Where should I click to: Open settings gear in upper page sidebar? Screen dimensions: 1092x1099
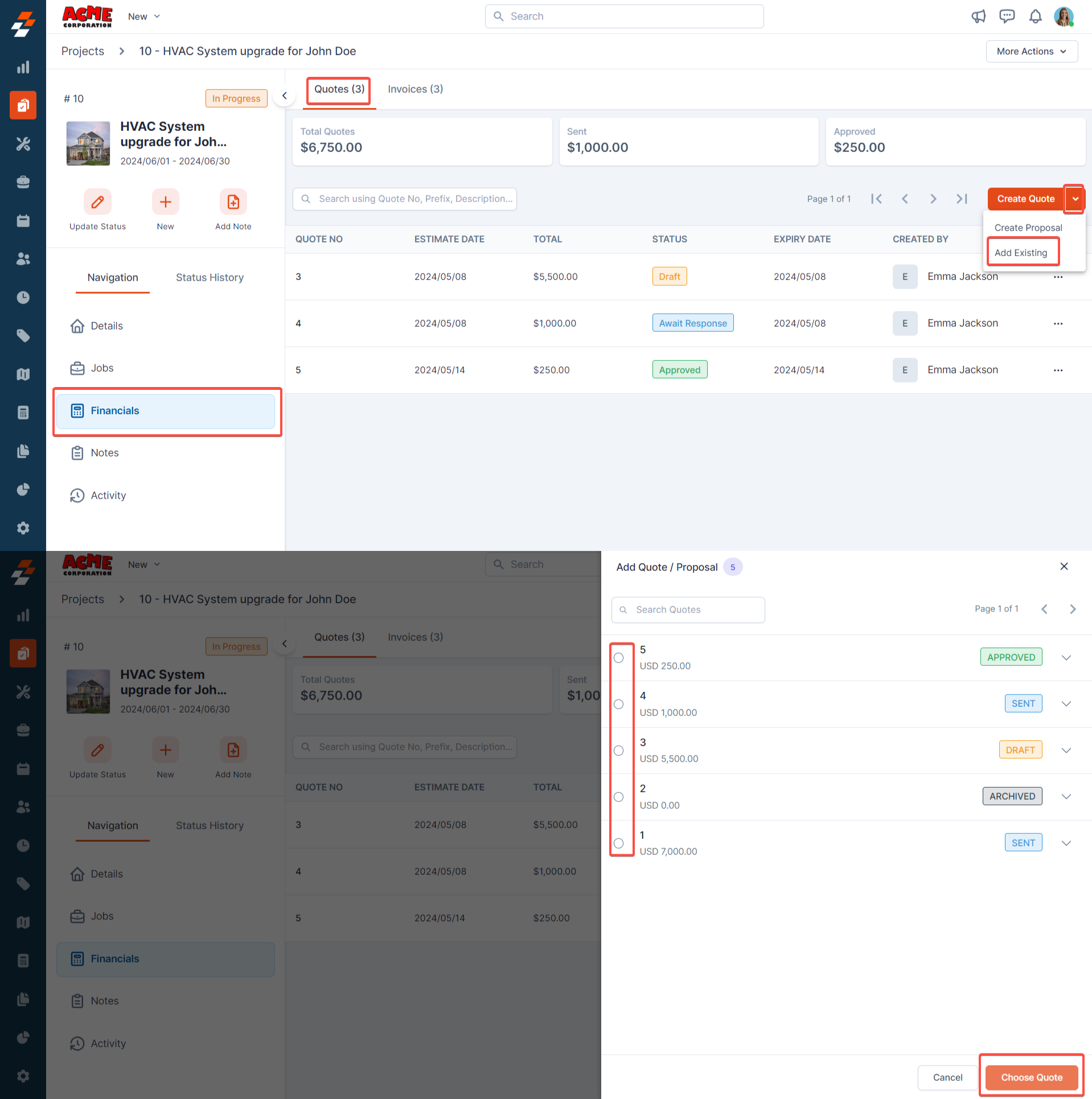(23, 528)
